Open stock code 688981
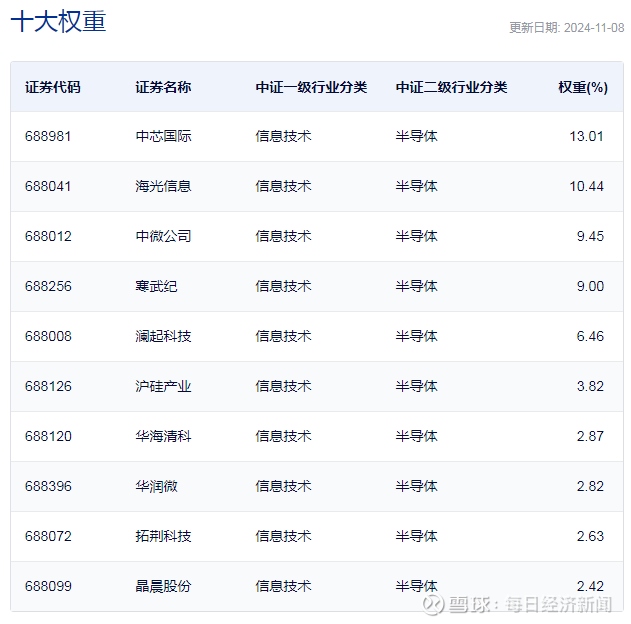The width and height of the screenshot is (631, 624). click(48, 136)
